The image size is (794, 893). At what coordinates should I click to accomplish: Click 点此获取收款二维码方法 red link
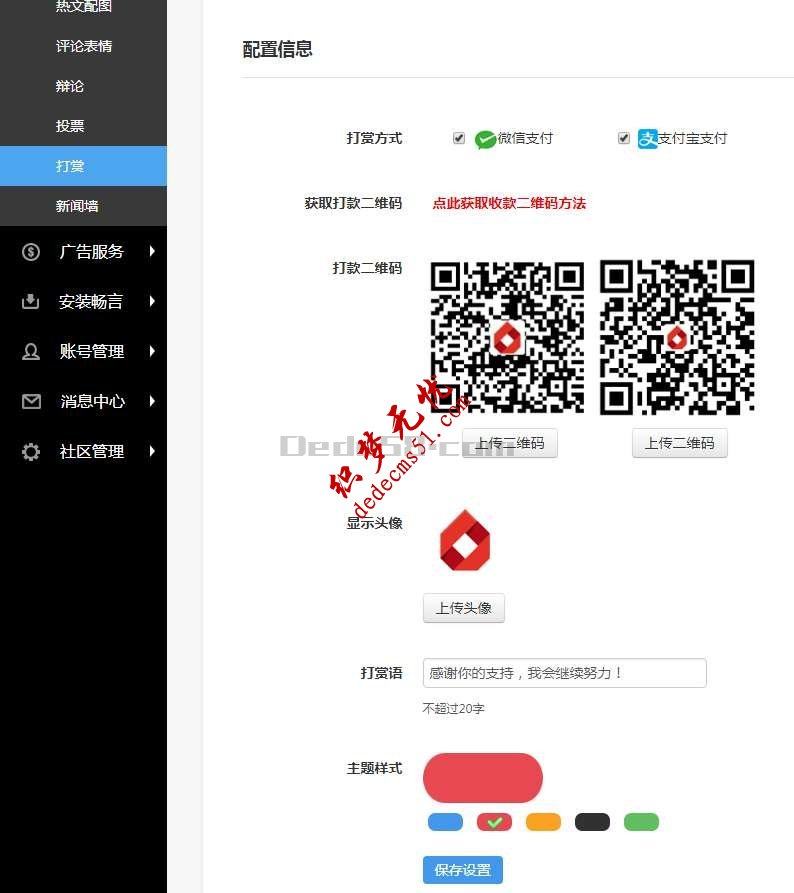[x=509, y=203]
